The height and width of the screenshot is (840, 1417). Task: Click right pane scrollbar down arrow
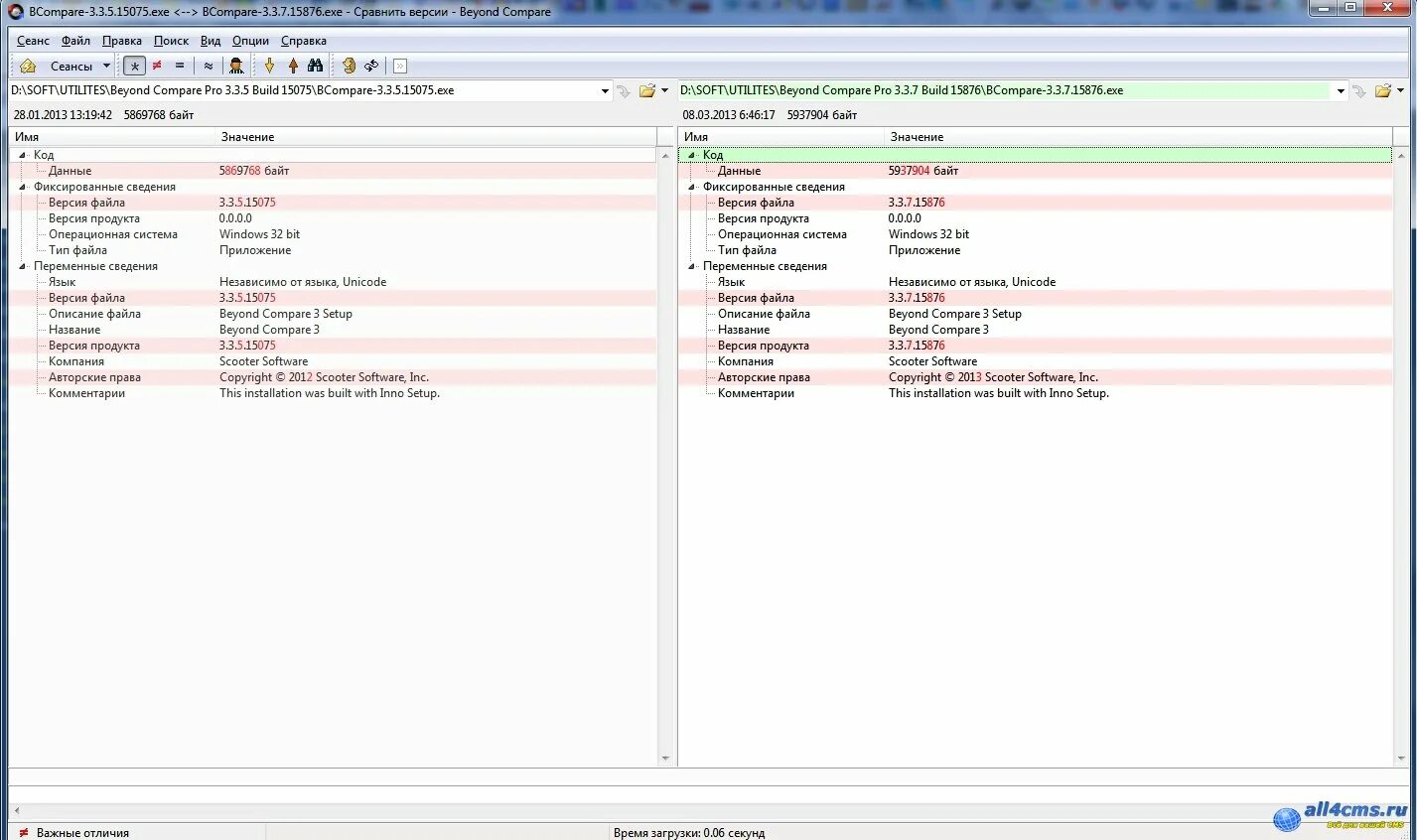(x=1401, y=759)
